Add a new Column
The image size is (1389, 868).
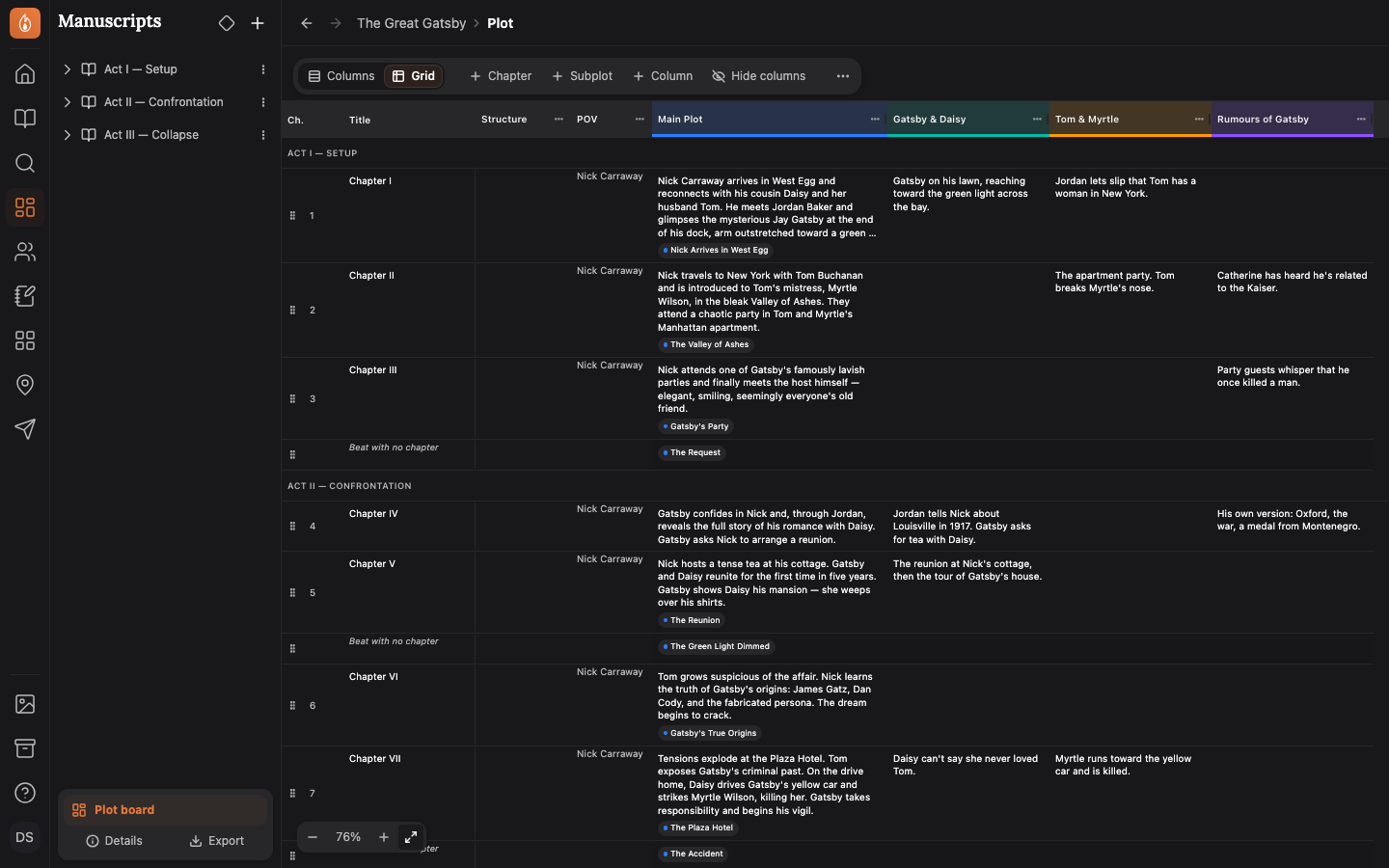point(663,76)
